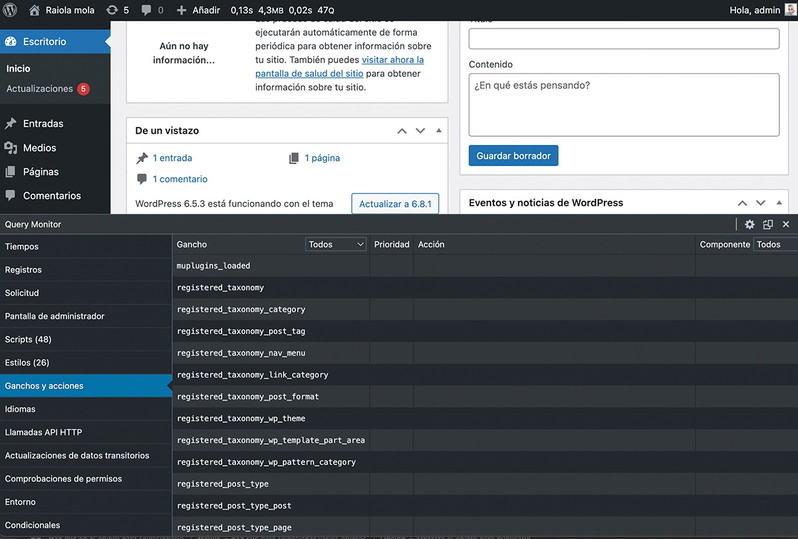Image resolution: width=798 pixels, height=539 pixels.
Task: Click the Páginas pages icon
Action: pyautogui.click(x=11, y=172)
